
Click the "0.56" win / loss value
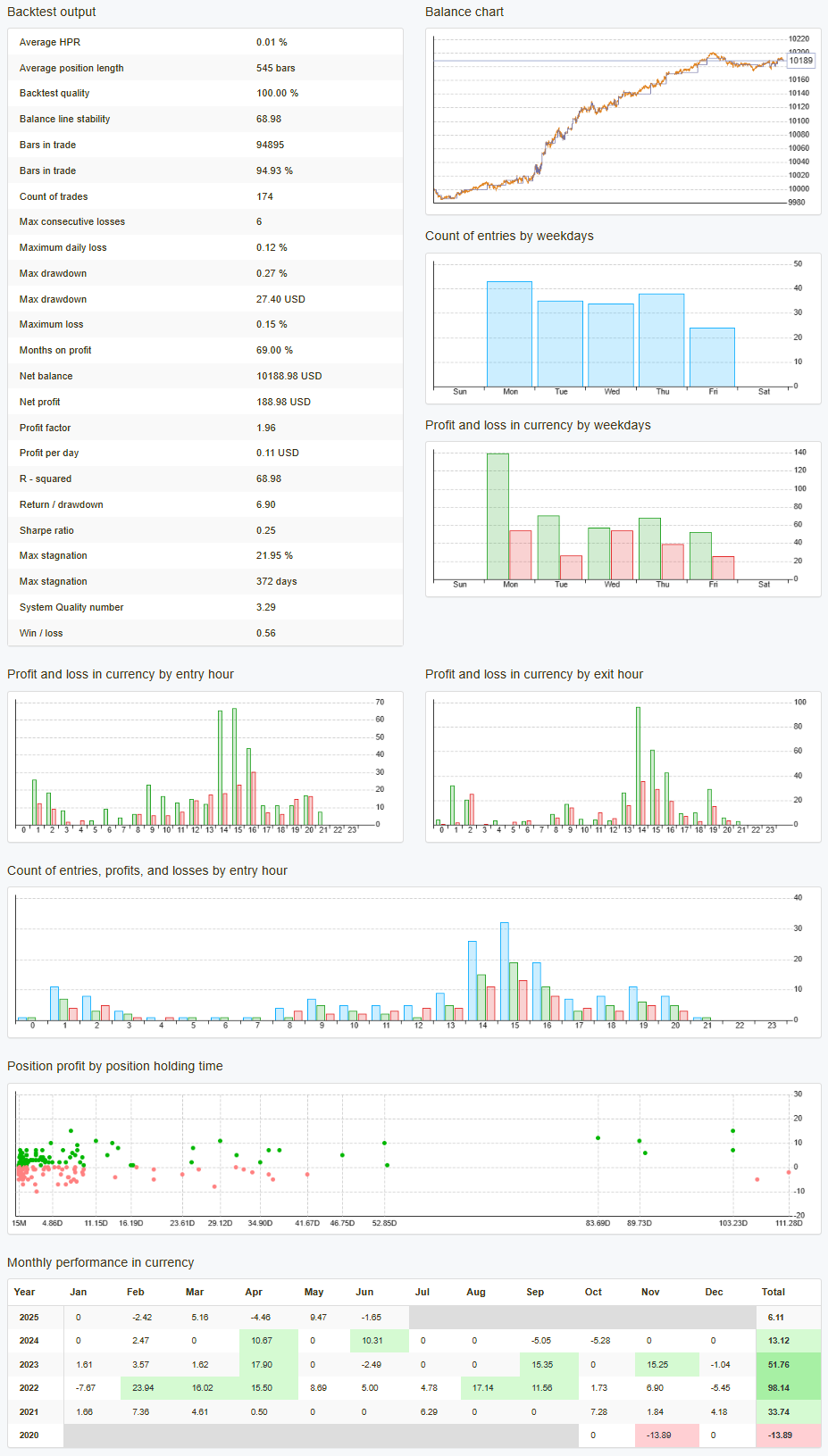coord(266,633)
